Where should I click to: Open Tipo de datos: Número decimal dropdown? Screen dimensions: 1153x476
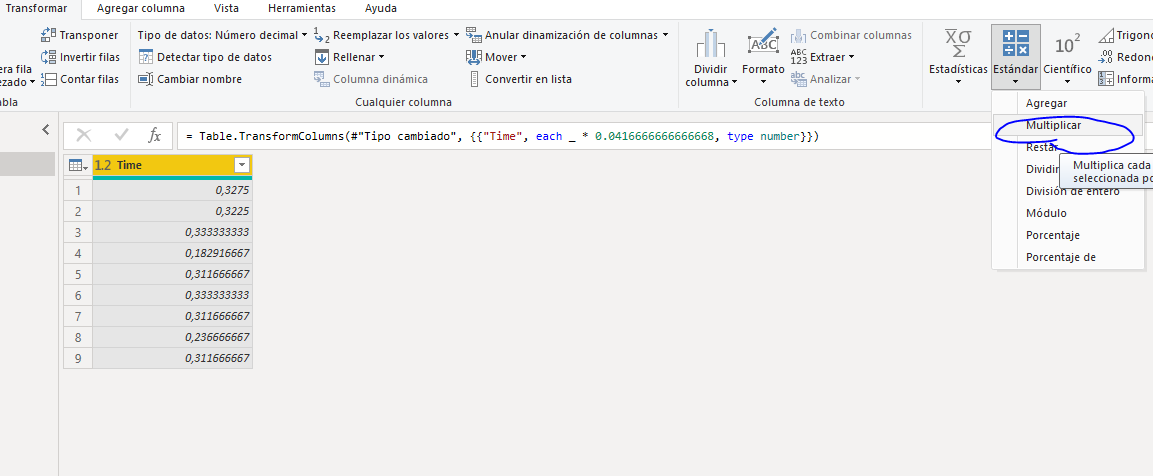tap(223, 35)
